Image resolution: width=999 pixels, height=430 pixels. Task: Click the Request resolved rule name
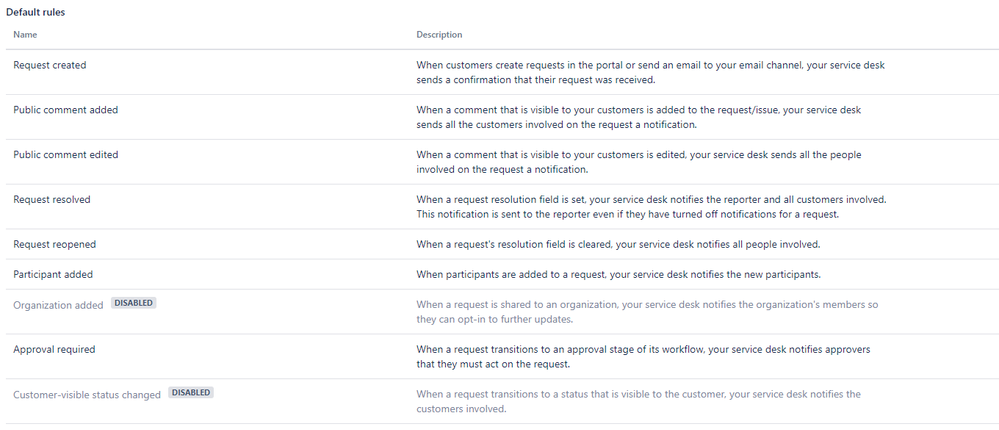[x=52, y=200]
